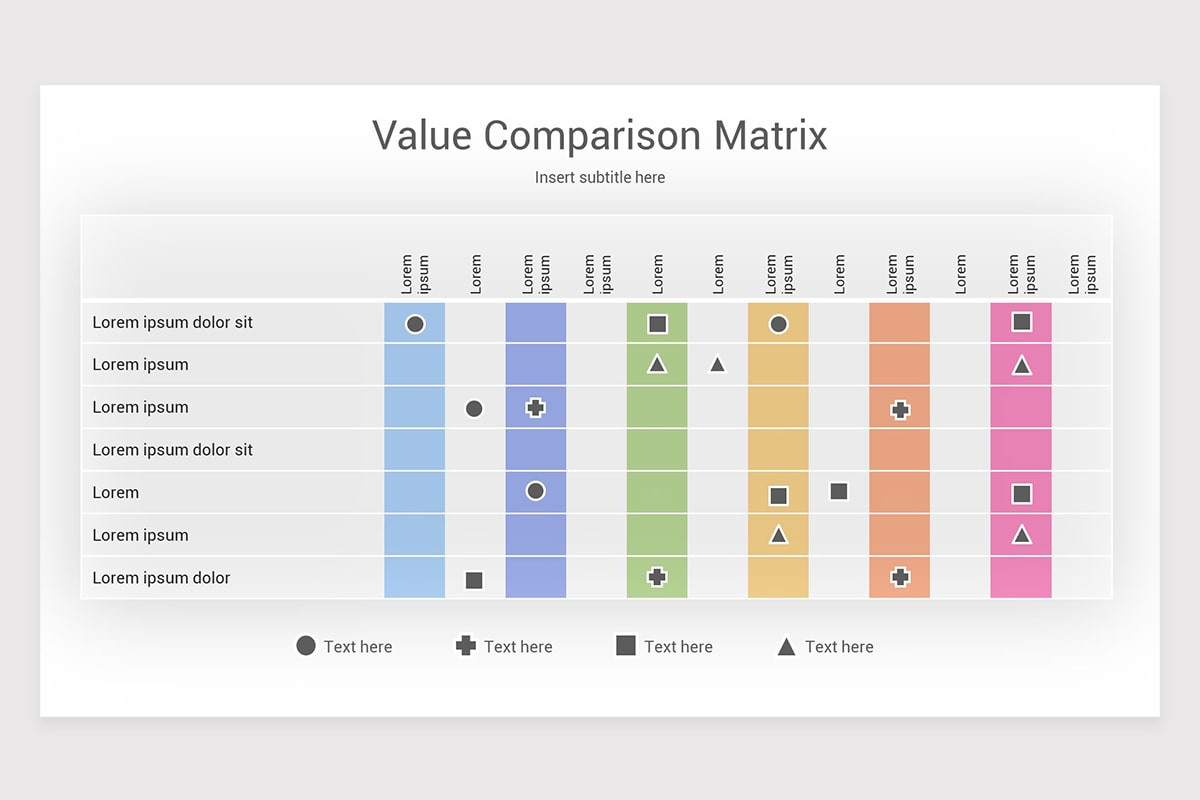Click the first row label Lorem ipsum dolor sit
Screen dimensions: 1200x800
tap(173, 322)
